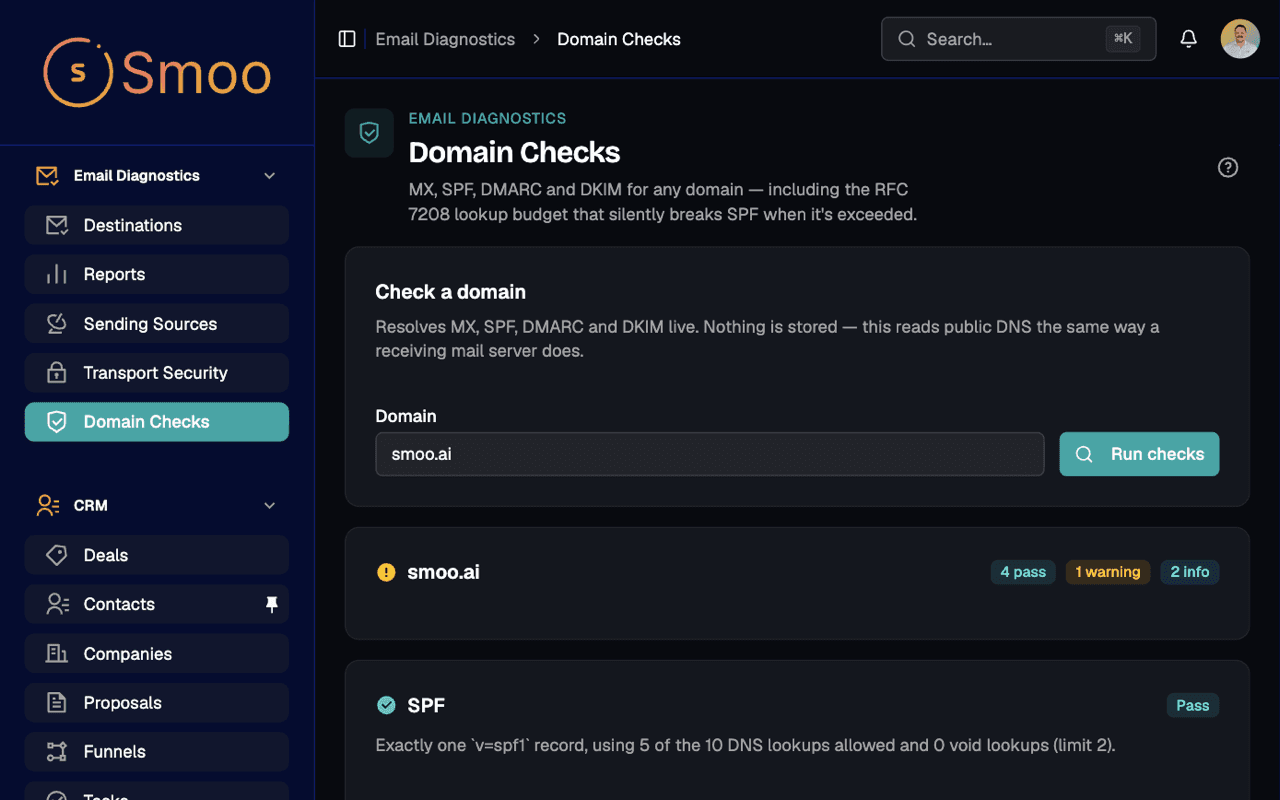Open notifications bell
The height and width of the screenshot is (800, 1280).
(1188, 39)
